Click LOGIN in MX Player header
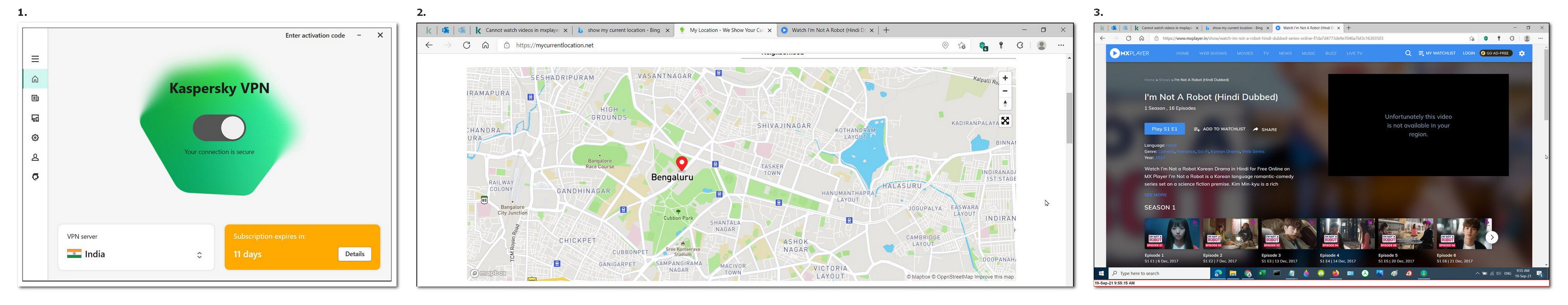 coord(1469,53)
